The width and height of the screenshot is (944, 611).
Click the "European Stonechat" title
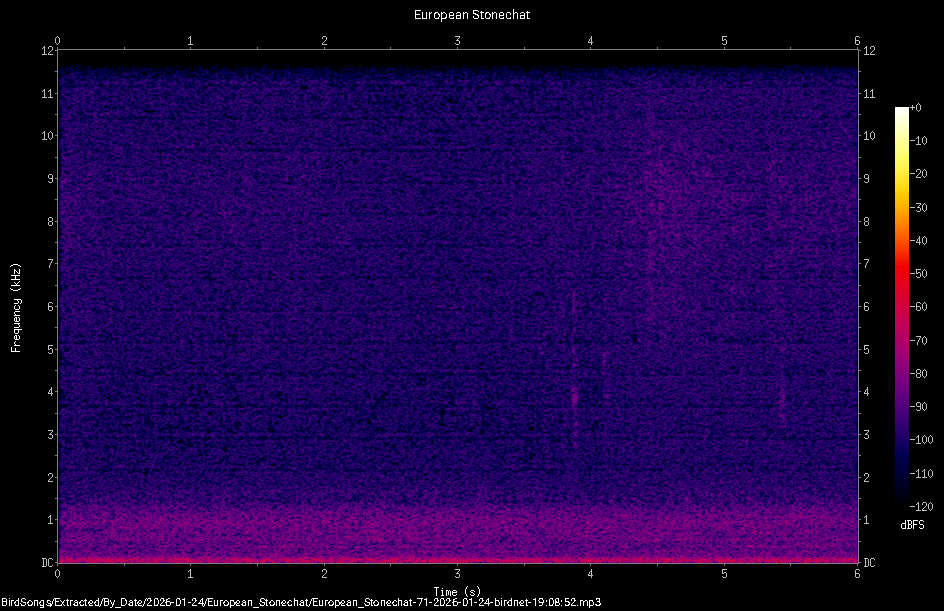coord(471,15)
